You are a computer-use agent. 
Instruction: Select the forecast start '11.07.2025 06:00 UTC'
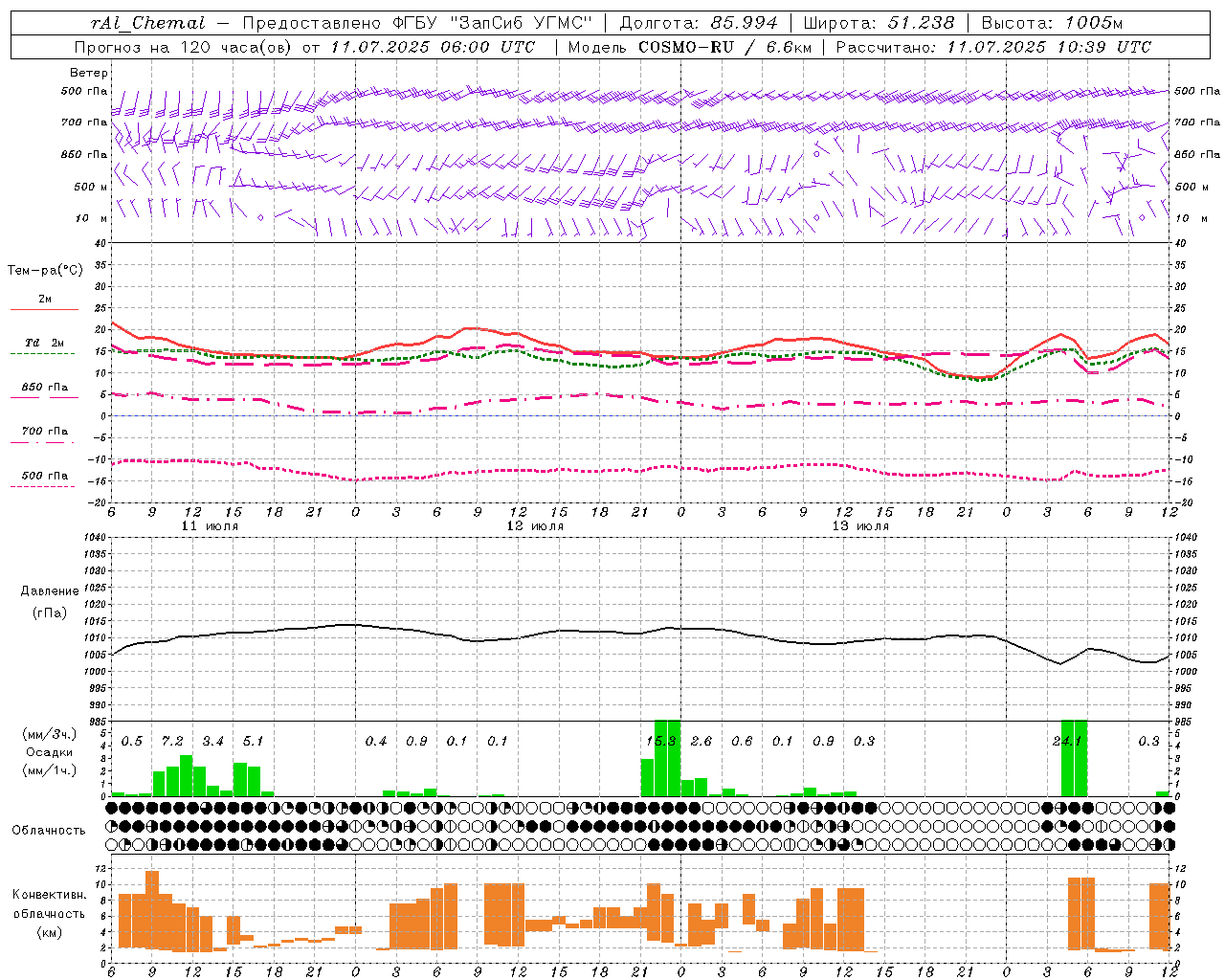coord(433,47)
